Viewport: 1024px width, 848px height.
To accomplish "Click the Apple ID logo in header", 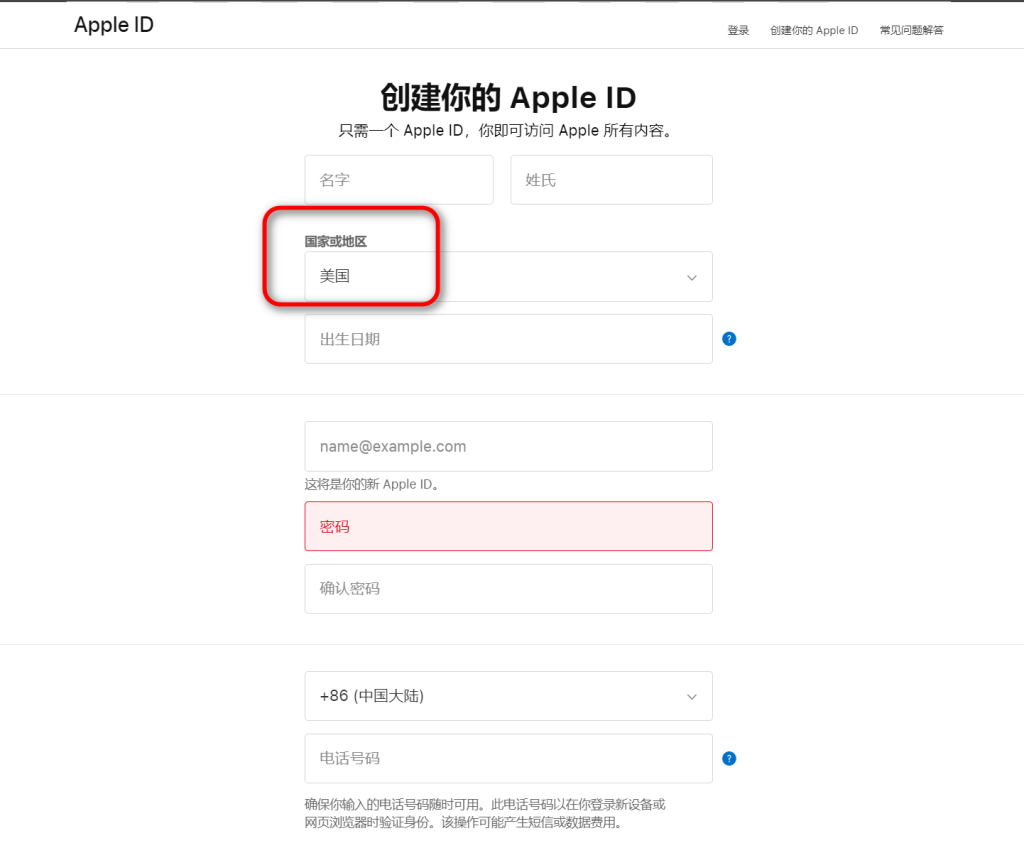I will [114, 25].
